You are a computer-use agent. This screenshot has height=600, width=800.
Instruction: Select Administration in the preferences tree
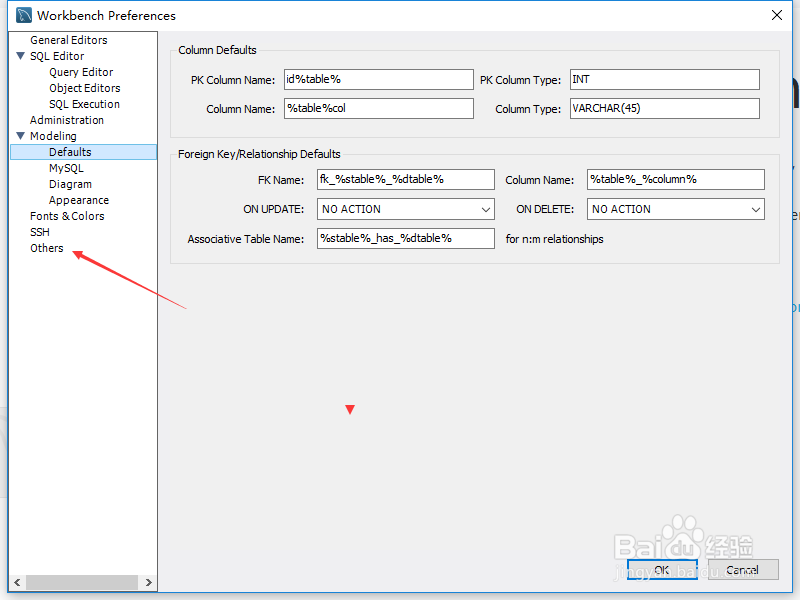[x=67, y=120]
